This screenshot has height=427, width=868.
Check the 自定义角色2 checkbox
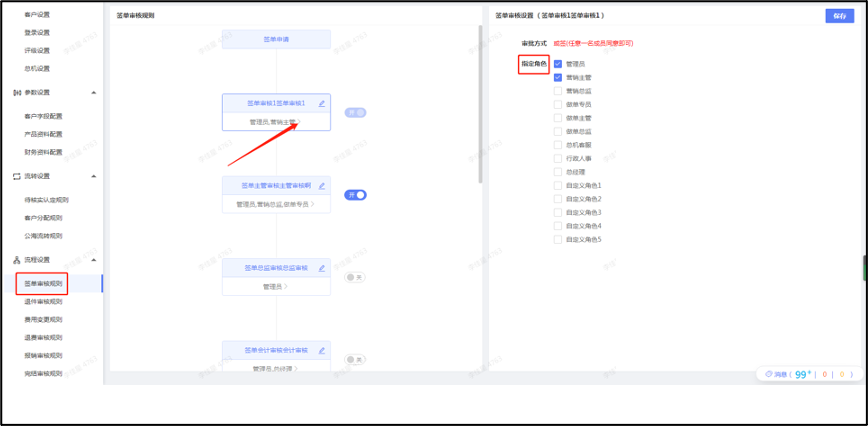558,199
